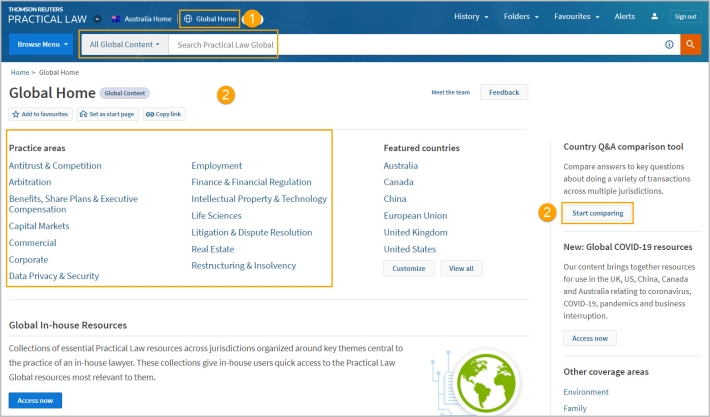Open Family coverage area

point(575,408)
